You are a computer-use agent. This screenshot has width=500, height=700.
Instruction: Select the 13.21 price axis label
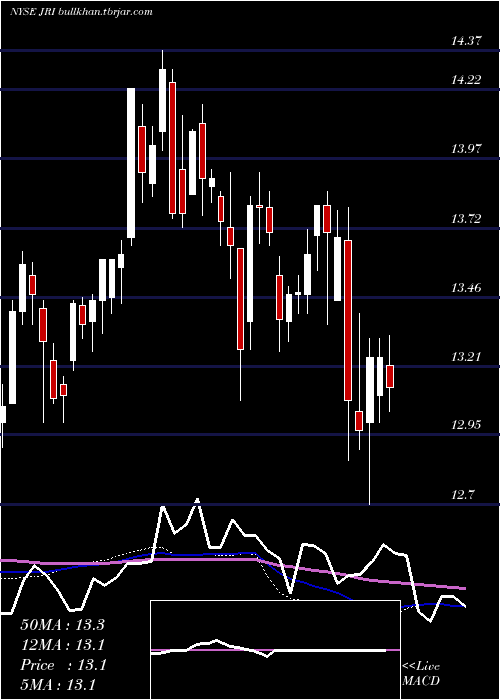tap(466, 357)
